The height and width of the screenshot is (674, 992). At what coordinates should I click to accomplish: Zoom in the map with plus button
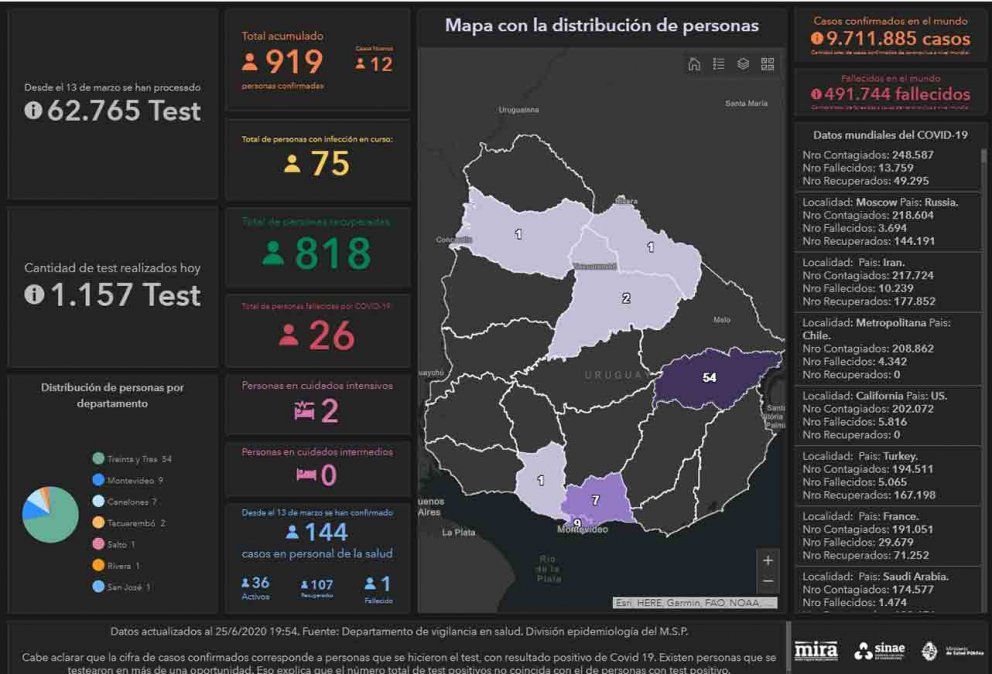click(x=767, y=561)
